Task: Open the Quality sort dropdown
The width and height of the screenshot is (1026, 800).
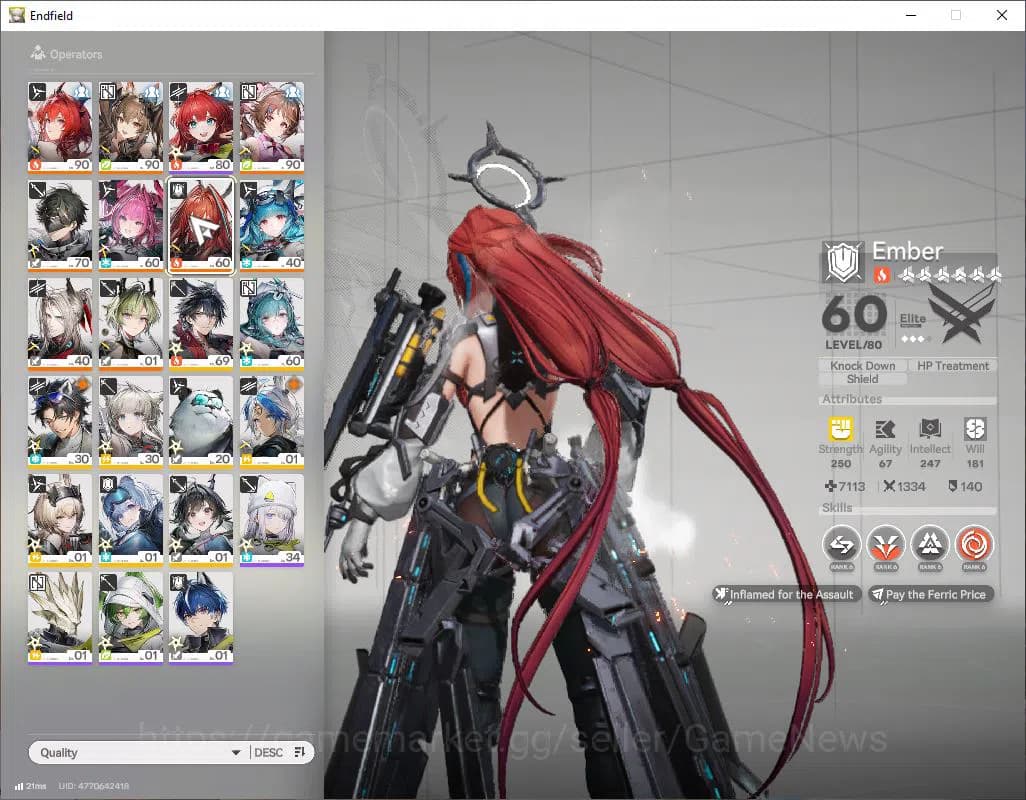Action: [171, 752]
